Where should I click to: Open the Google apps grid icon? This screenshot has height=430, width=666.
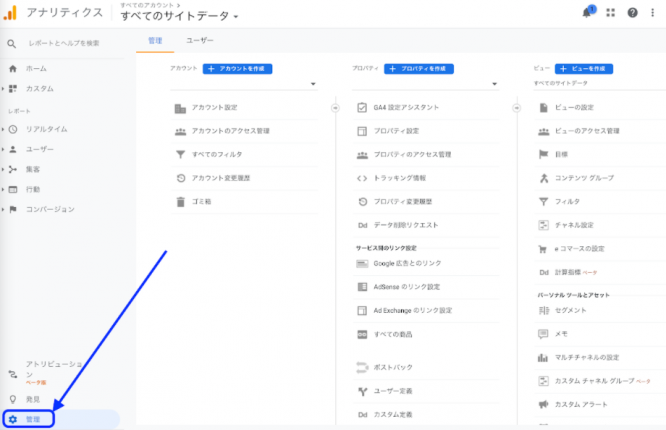611,13
